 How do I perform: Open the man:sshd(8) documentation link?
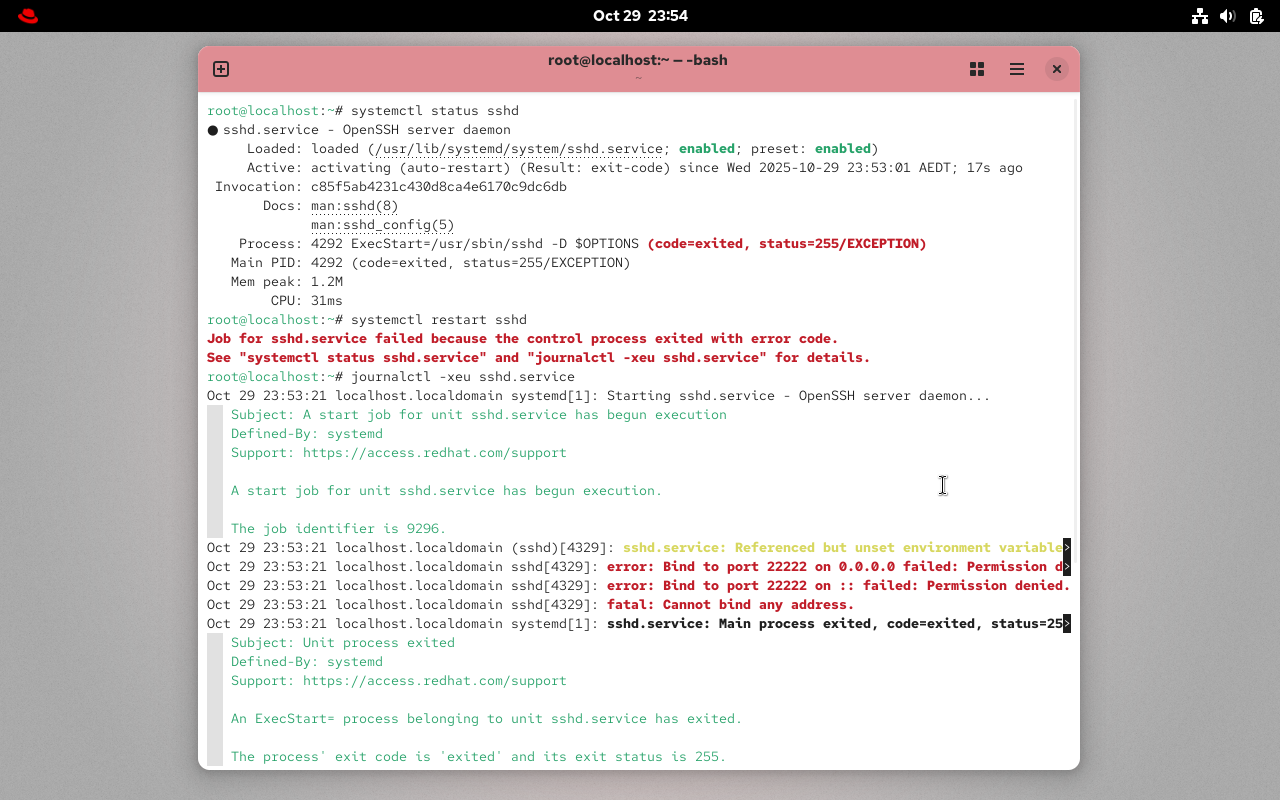pyautogui.click(x=354, y=205)
